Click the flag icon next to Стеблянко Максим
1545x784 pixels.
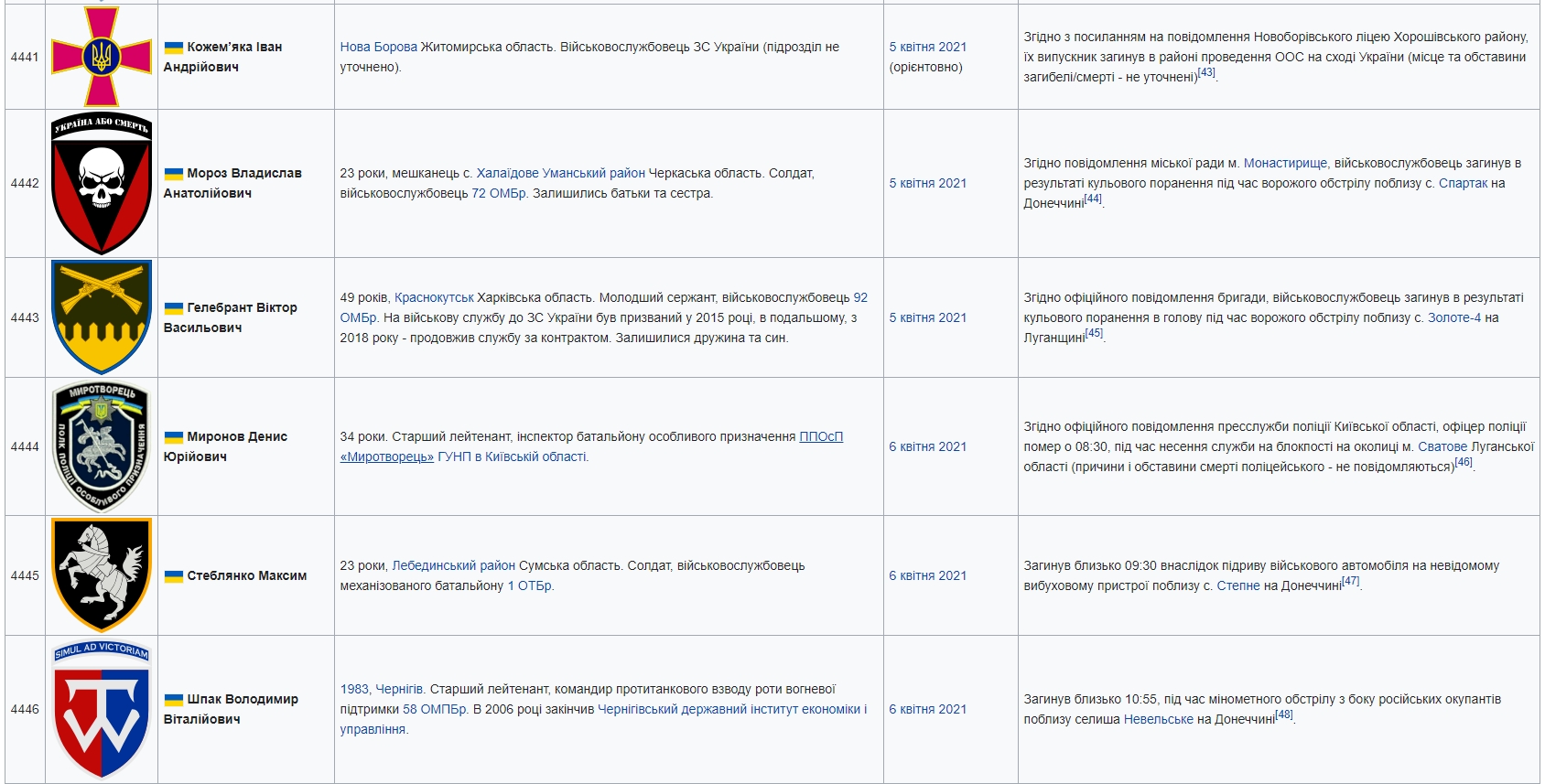click(x=173, y=576)
